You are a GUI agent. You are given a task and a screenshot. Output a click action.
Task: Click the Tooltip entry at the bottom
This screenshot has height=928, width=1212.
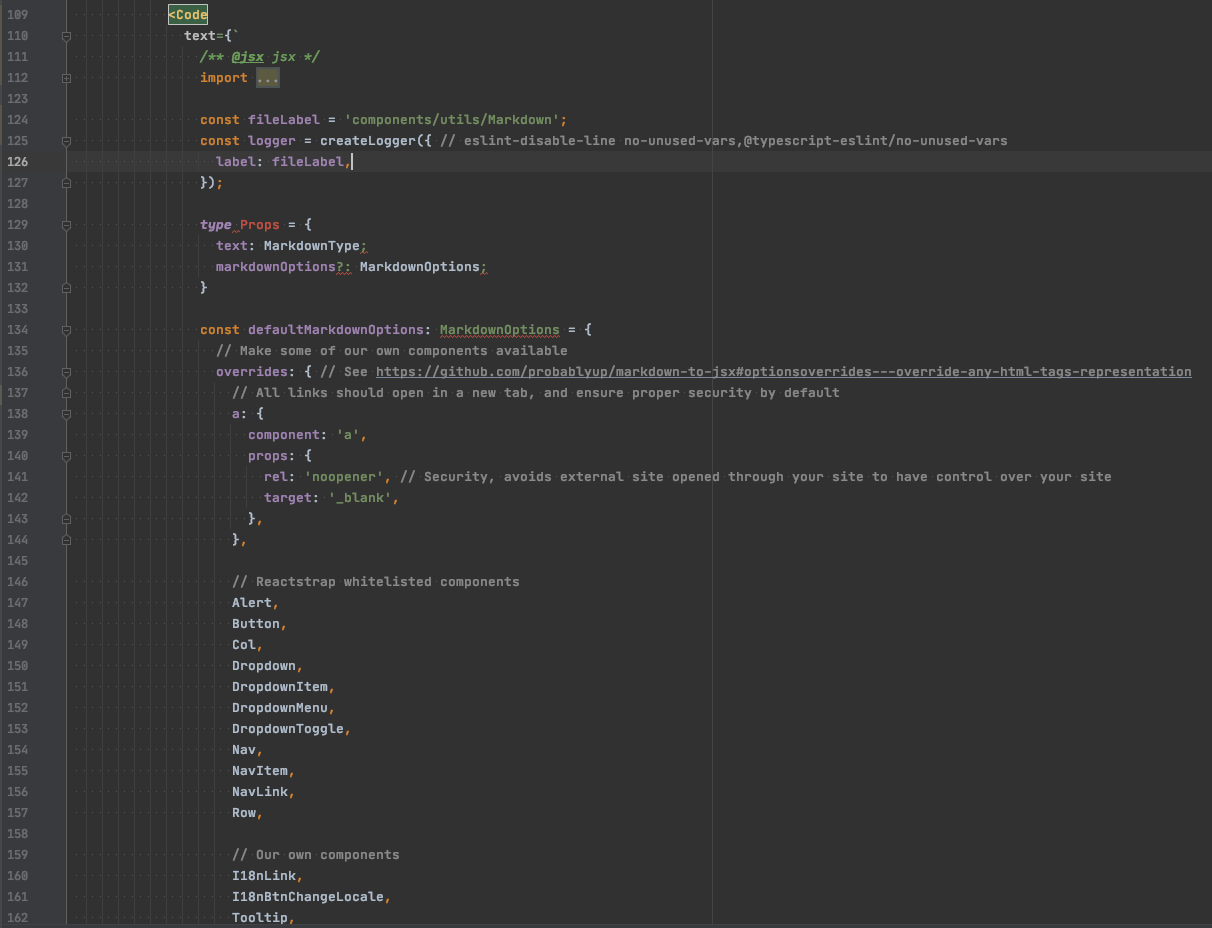(260, 917)
